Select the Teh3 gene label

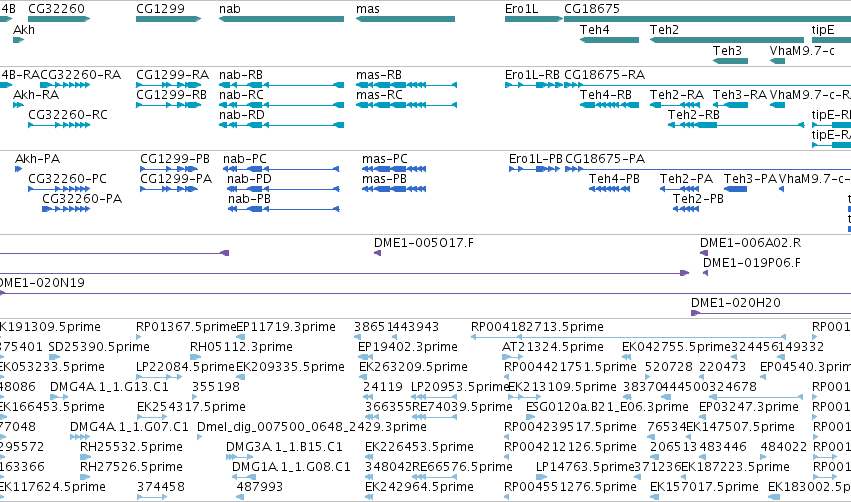coord(727,50)
